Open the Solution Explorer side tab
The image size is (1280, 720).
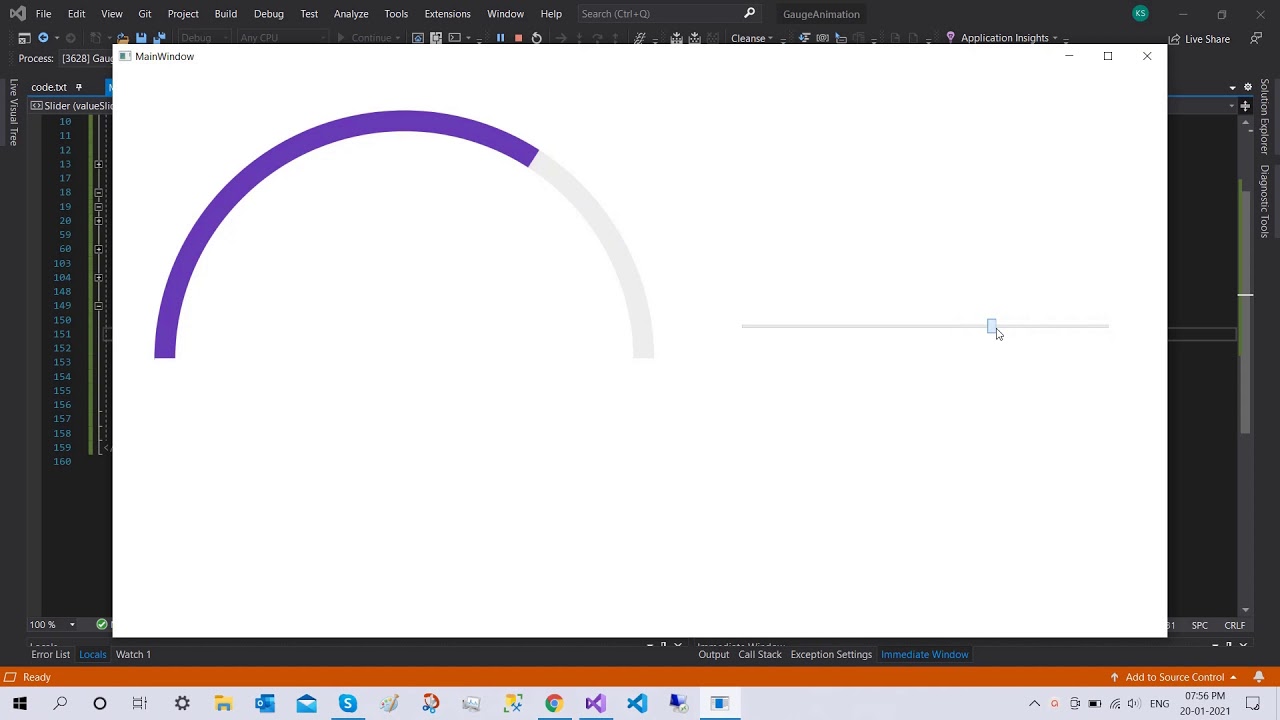pos(1264,117)
